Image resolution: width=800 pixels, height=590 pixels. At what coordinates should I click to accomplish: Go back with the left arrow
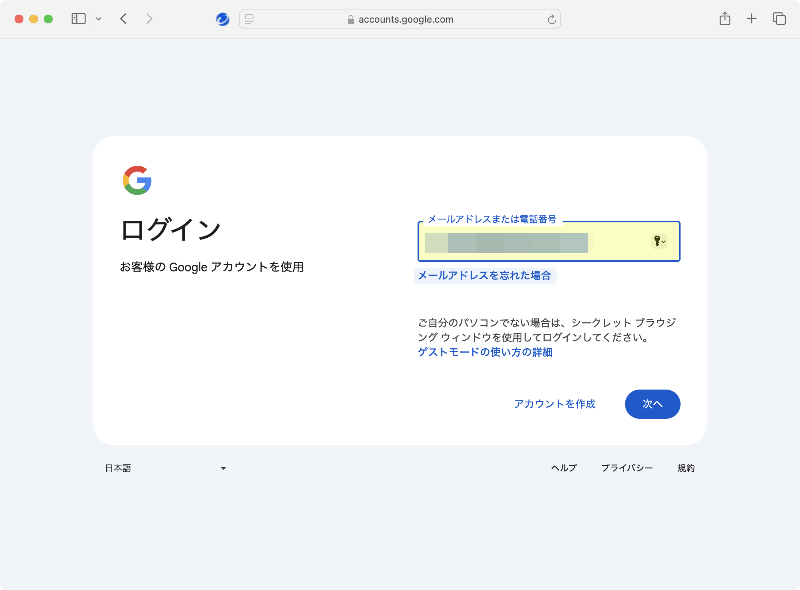pyautogui.click(x=123, y=19)
